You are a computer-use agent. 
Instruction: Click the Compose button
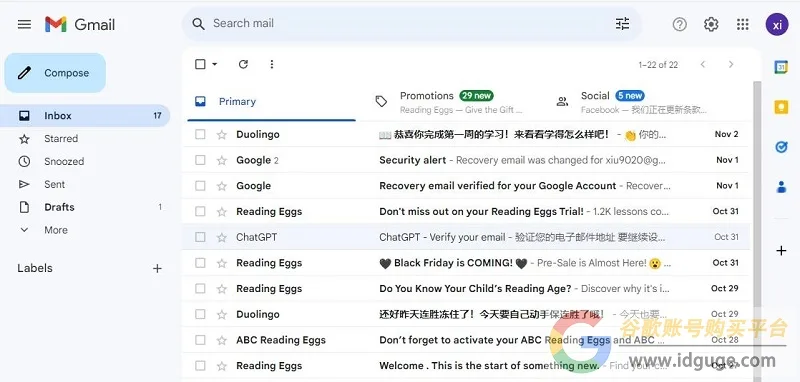click(x=55, y=73)
